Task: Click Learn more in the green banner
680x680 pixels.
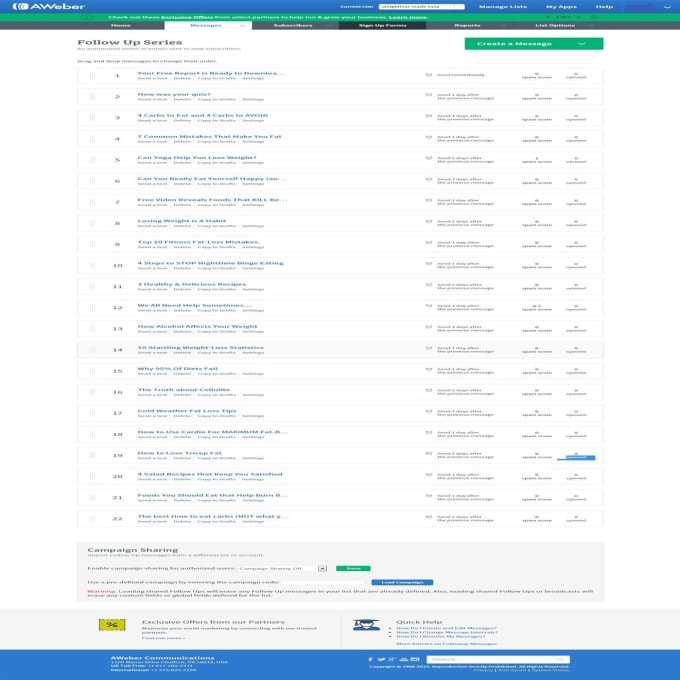Action: pos(407,17)
